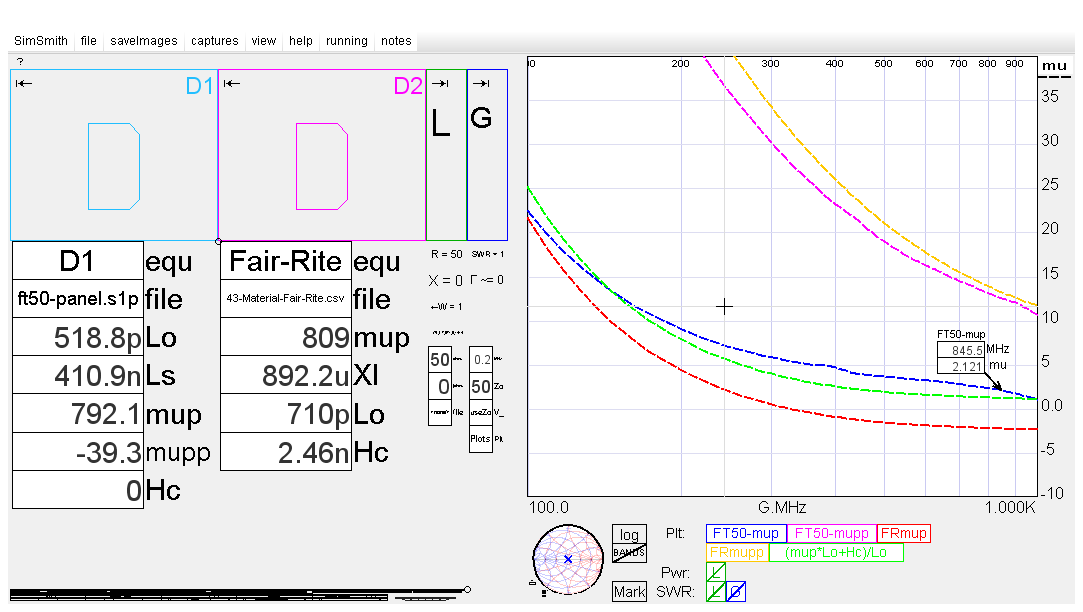Edit the D2 Hc value 2.46n
This screenshot has height=612, width=1083.
coord(286,452)
